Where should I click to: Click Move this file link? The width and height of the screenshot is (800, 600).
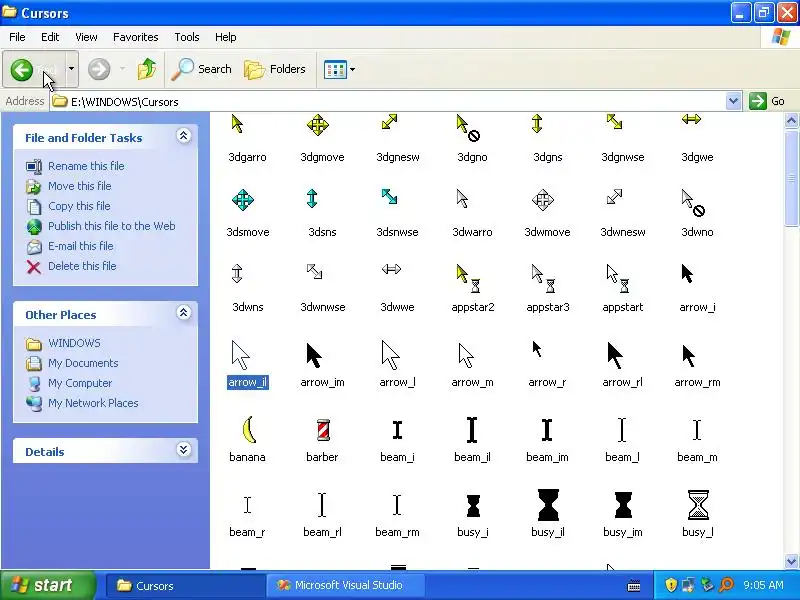(80, 186)
